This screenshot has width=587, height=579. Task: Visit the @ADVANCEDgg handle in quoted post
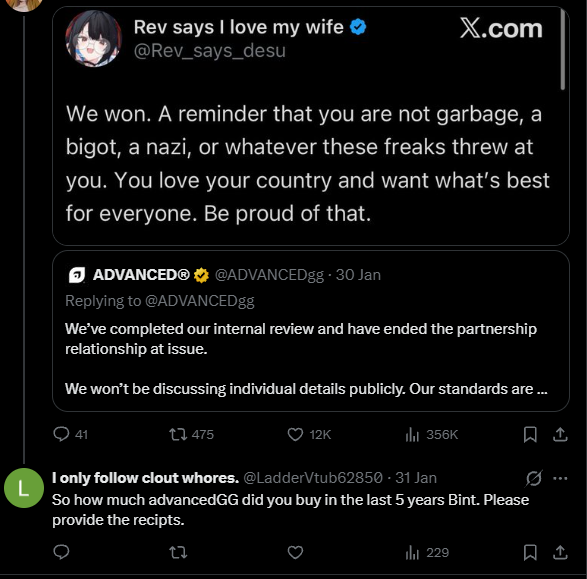pos(269,275)
